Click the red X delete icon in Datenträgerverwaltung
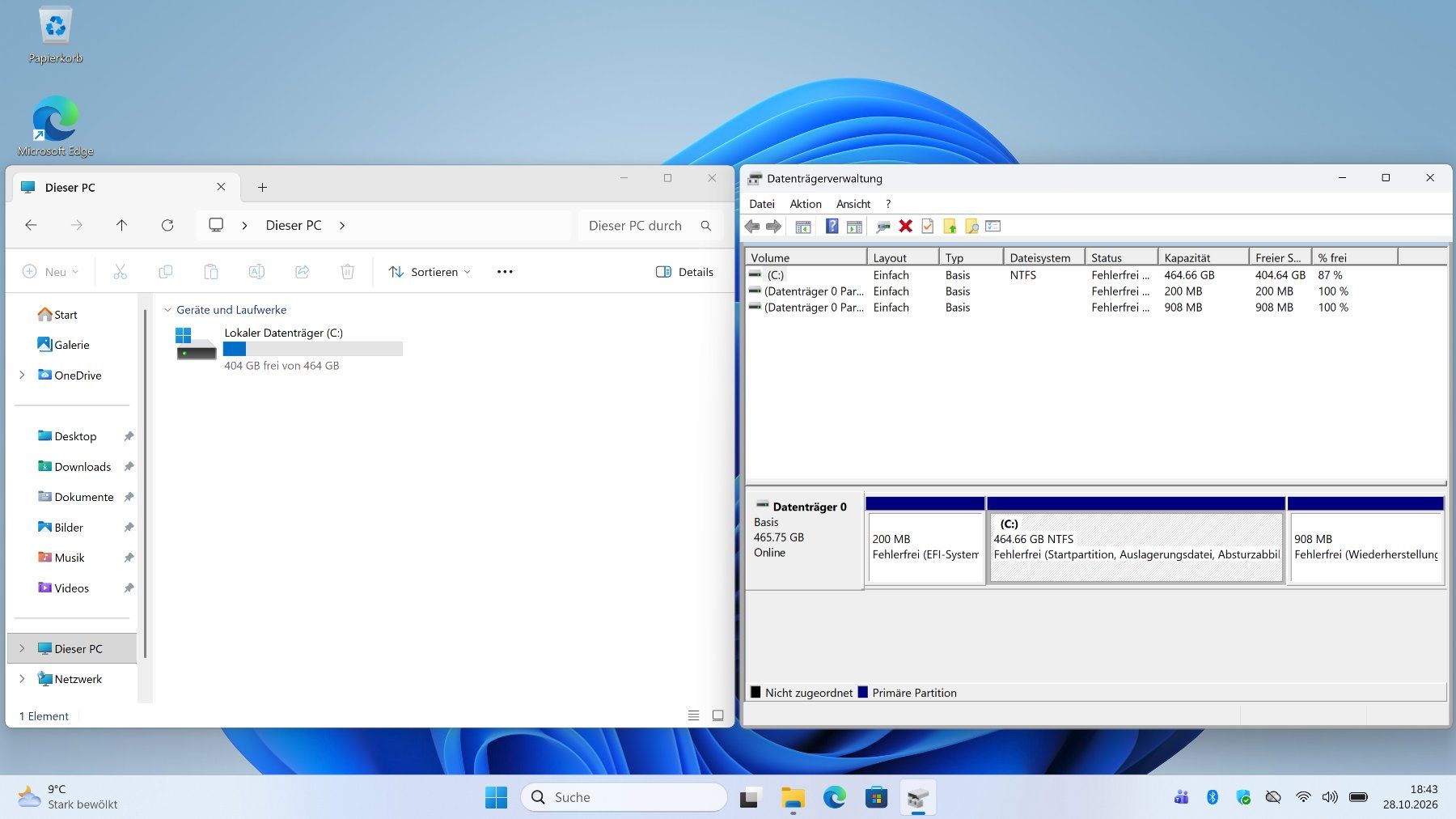1456x819 pixels. click(x=906, y=227)
